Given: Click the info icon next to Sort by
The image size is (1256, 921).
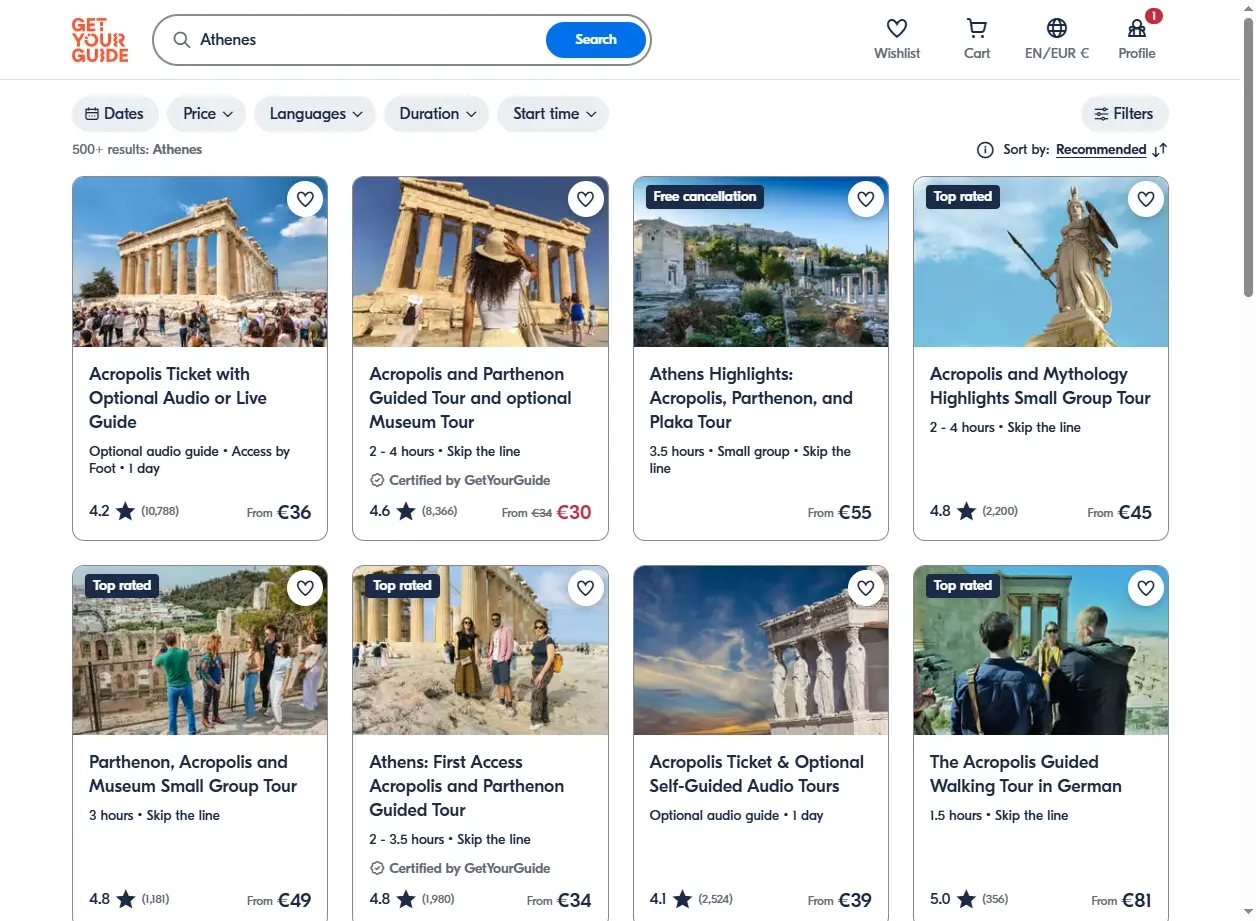Looking at the screenshot, I should pos(985,150).
